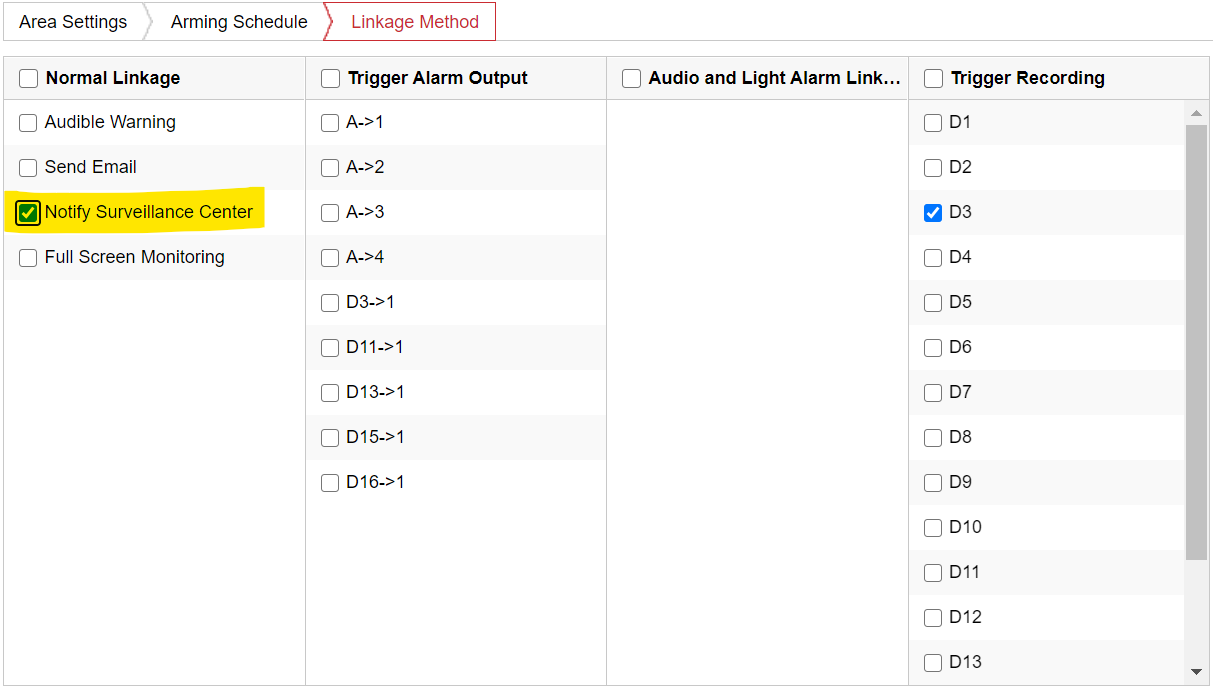Click the scroll up arrow in Trigger Recording
The image size is (1213, 688).
(x=1196, y=113)
